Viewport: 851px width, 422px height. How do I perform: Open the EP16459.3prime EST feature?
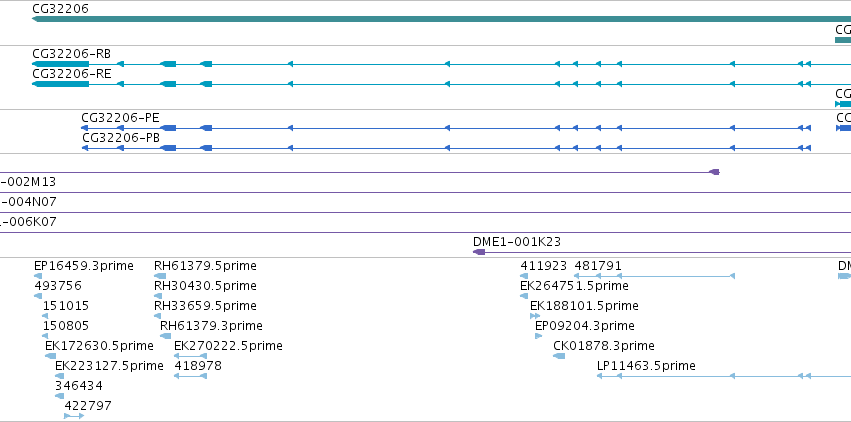click(84, 266)
